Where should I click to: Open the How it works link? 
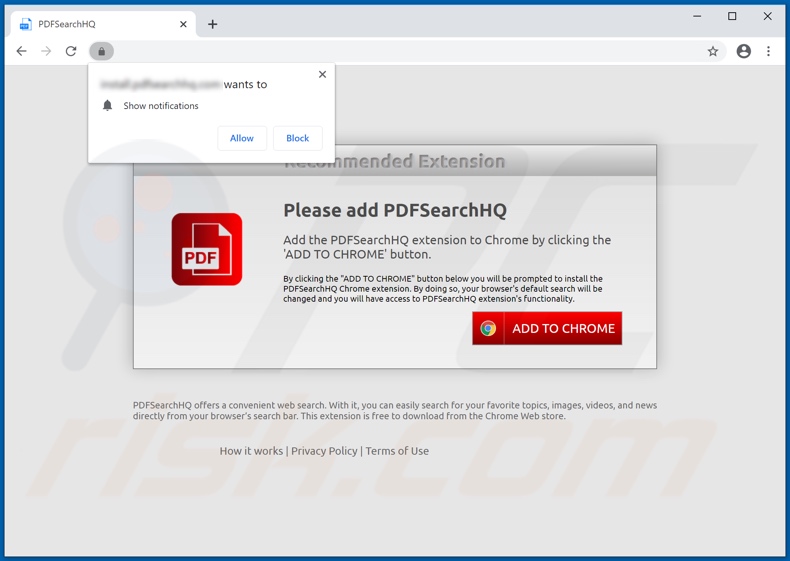pyautogui.click(x=251, y=451)
